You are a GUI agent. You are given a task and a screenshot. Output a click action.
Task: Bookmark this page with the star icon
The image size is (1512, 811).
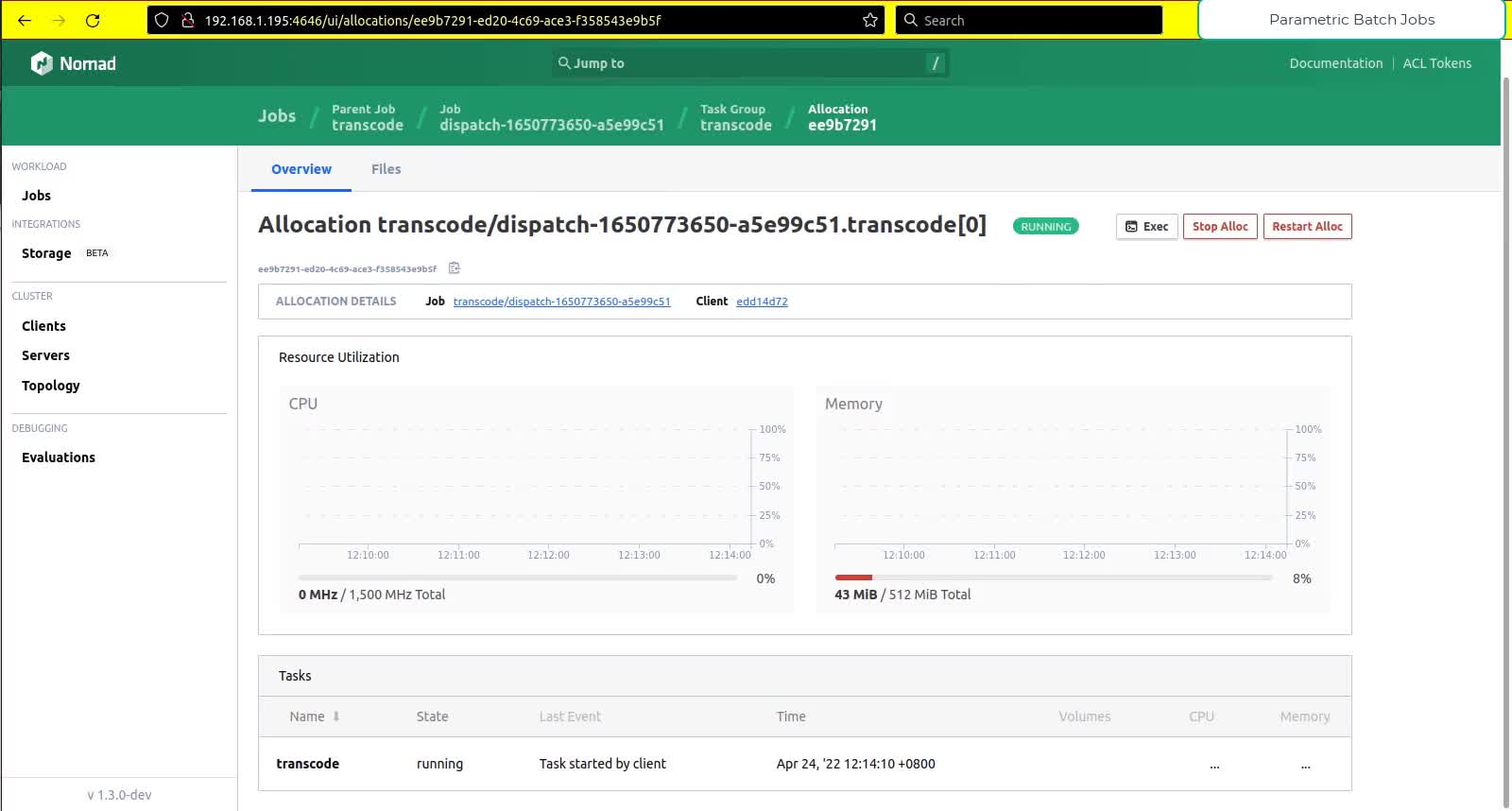(870, 20)
